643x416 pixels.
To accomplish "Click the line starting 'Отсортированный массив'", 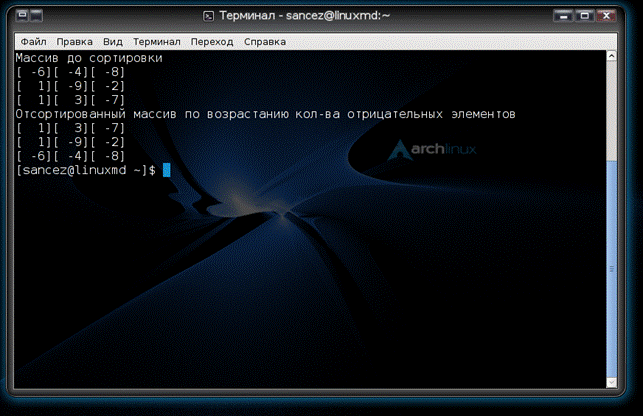I will (265, 114).
